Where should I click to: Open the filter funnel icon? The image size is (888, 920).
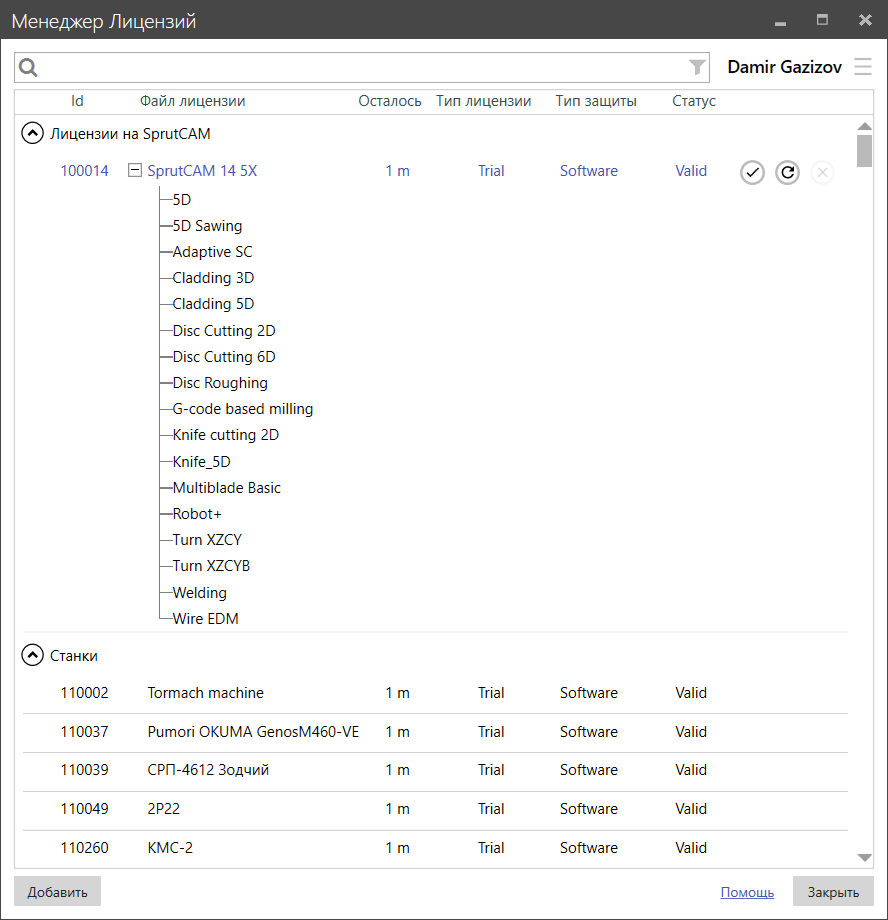pos(697,67)
